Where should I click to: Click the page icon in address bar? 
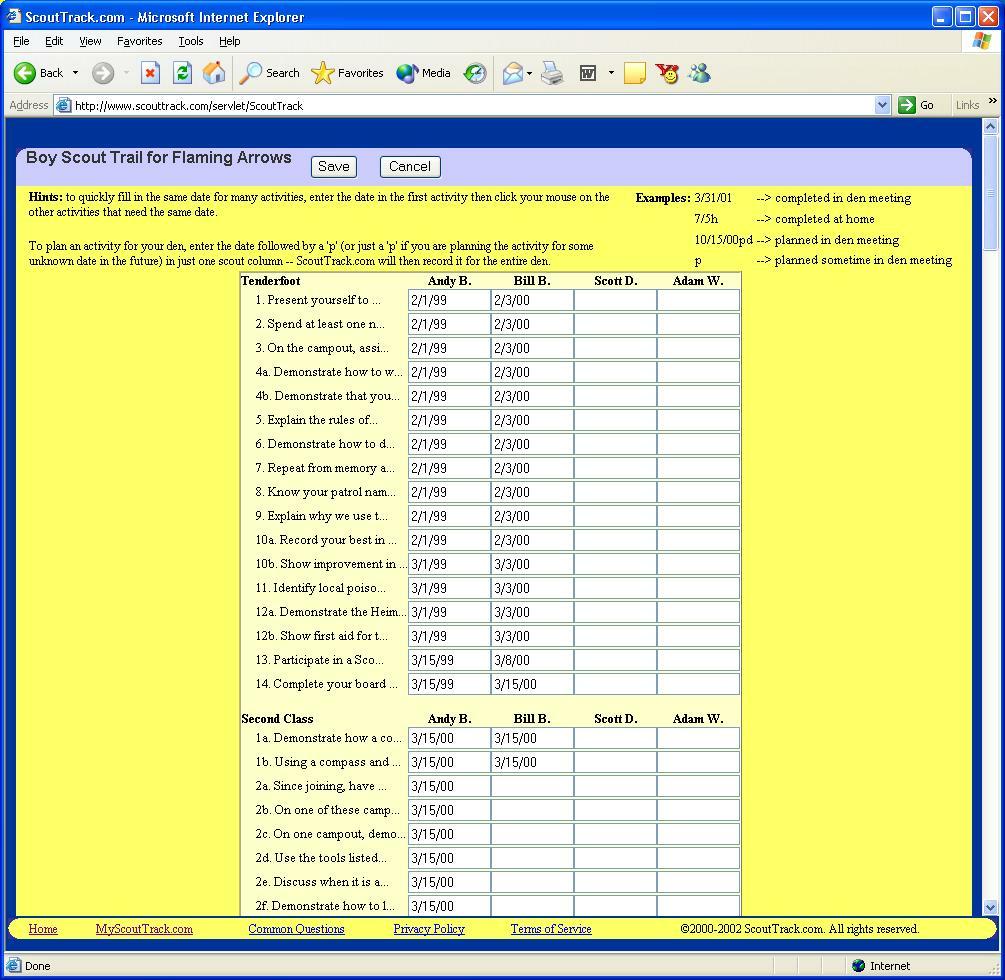pos(63,105)
